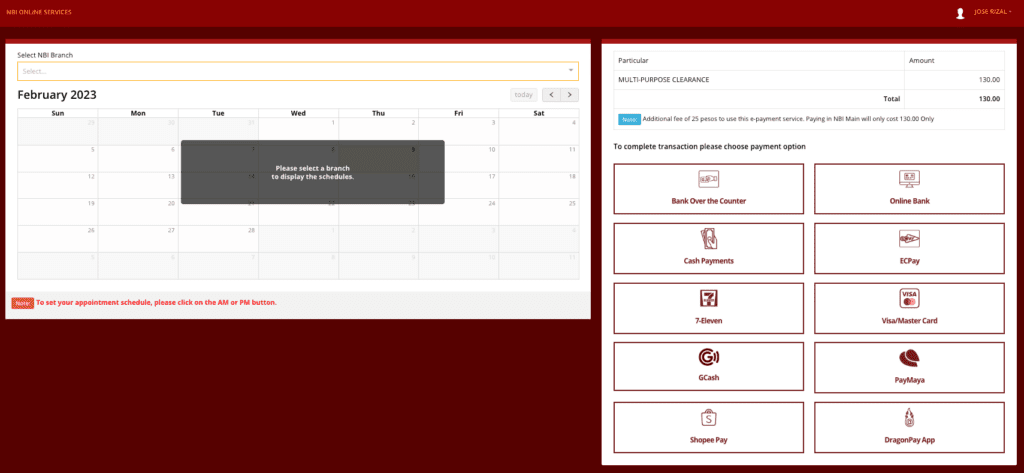Select February 17 on calendar
Image resolution: width=1024 pixels, height=473 pixels.
pos(458,185)
